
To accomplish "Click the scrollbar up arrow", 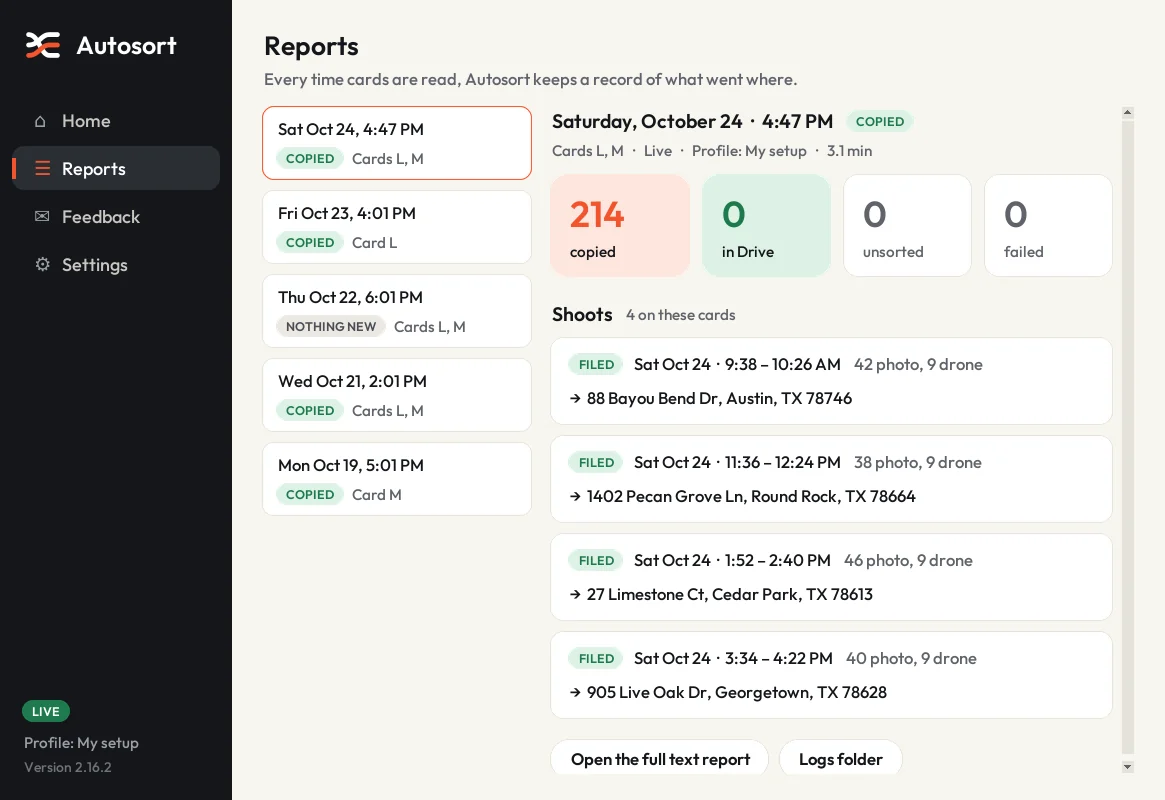I will 1128,113.
